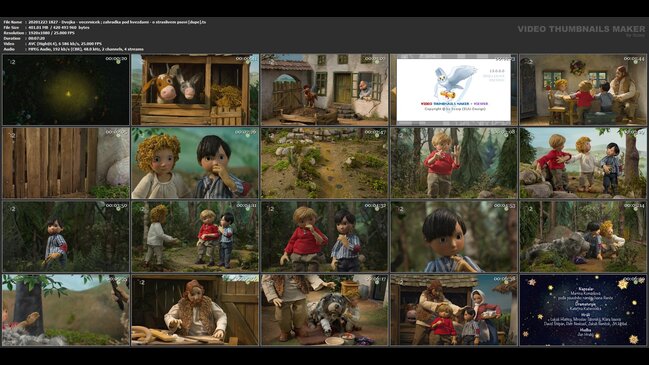Choose the curly-haired girl close-up thumbnail
This screenshot has width=649, height=365.
coord(195,163)
